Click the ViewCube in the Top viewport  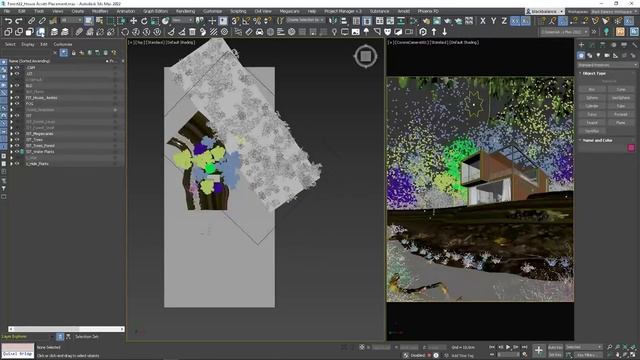point(366,56)
